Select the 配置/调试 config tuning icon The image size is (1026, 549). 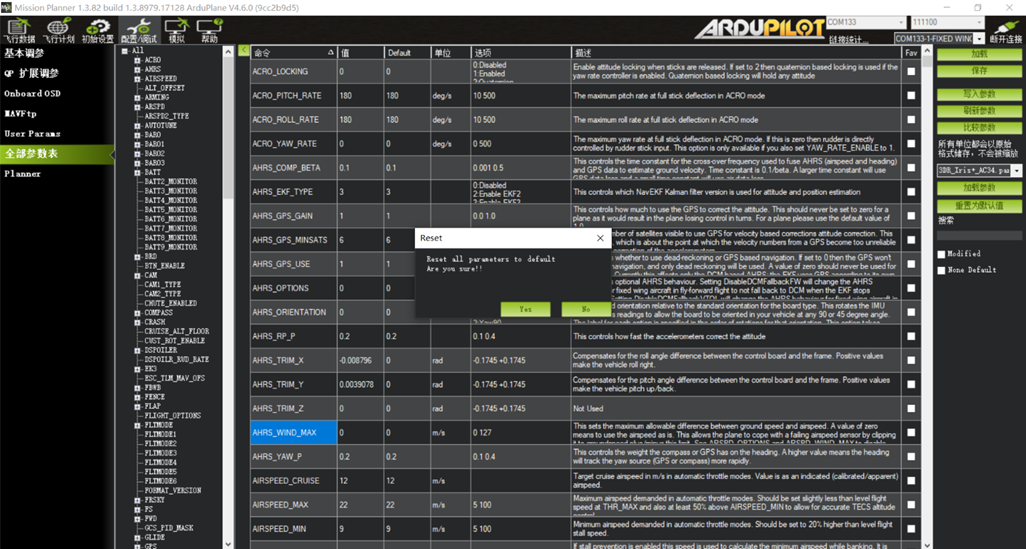click(x=136, y=29)
